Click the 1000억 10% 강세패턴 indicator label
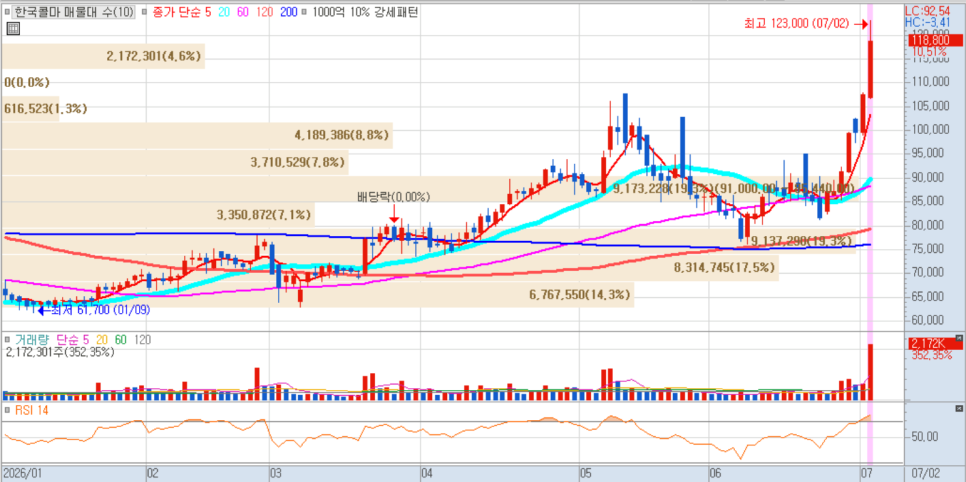The width and height of the screenshot is (966, 482). (365, 11)
